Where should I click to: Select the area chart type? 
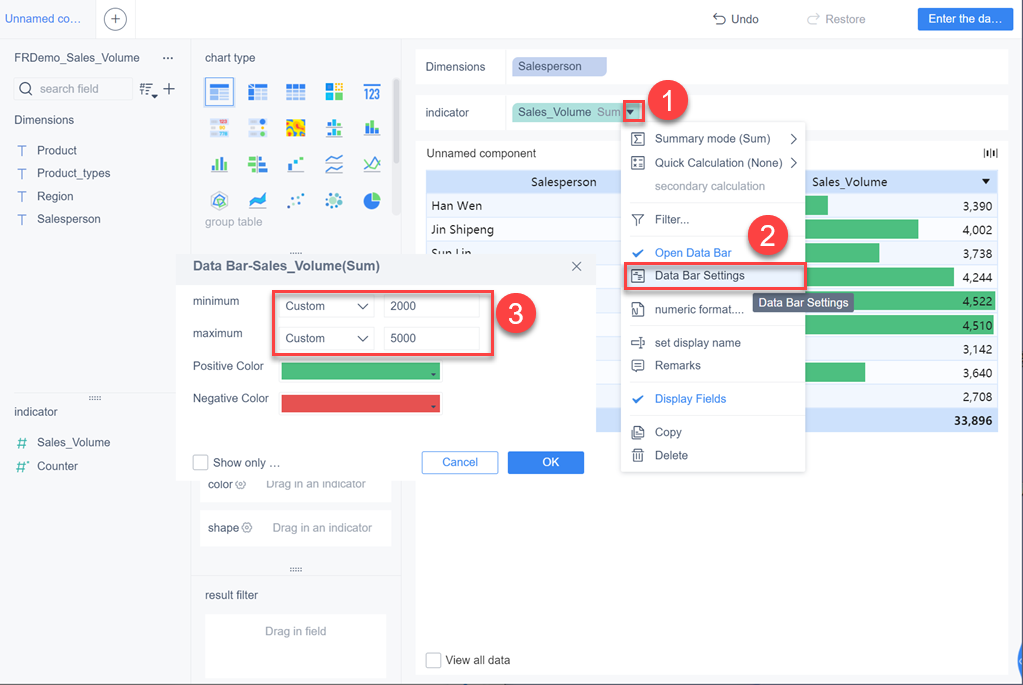coord(258,200)
